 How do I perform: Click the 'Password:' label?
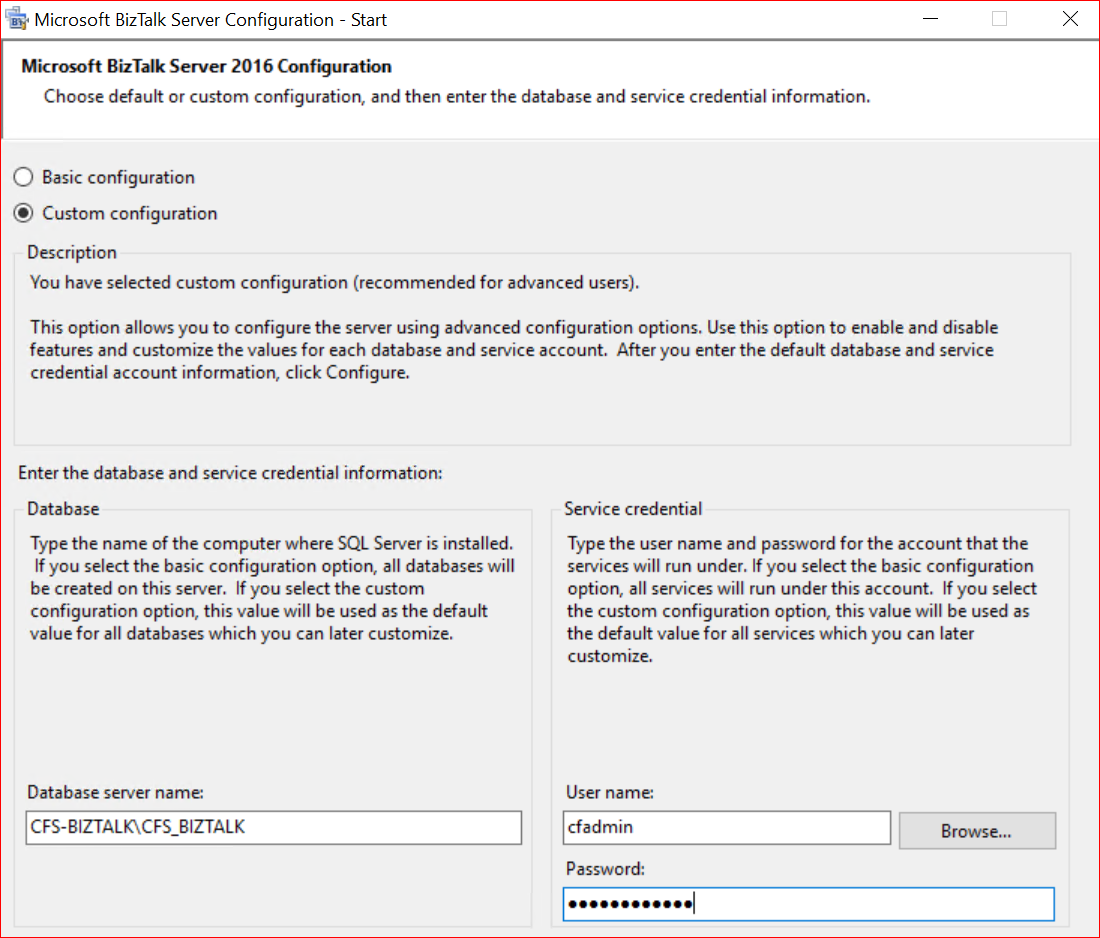(x=603, y=868)
